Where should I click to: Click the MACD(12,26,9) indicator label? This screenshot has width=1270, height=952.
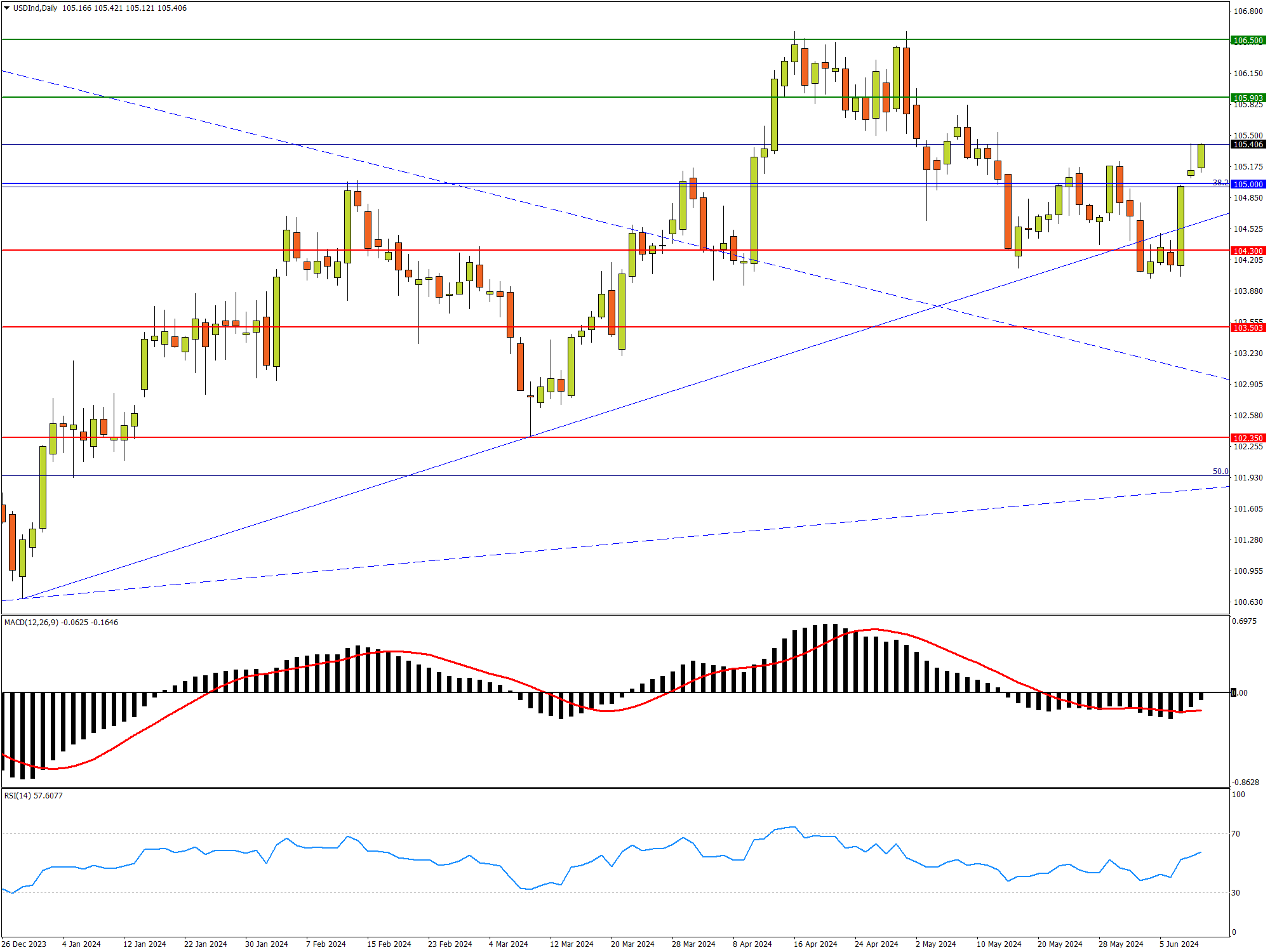31,622
